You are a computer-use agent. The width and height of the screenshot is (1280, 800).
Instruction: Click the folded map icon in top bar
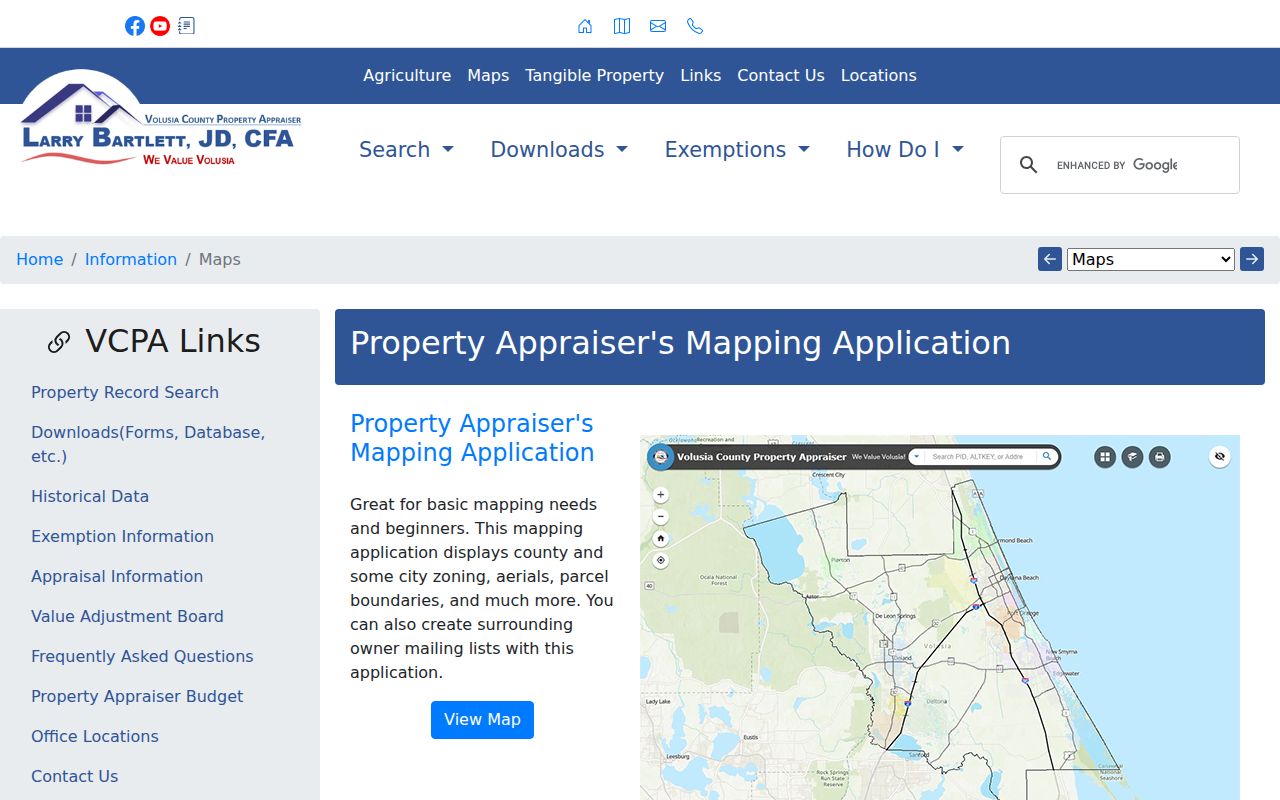click(622, 26)
